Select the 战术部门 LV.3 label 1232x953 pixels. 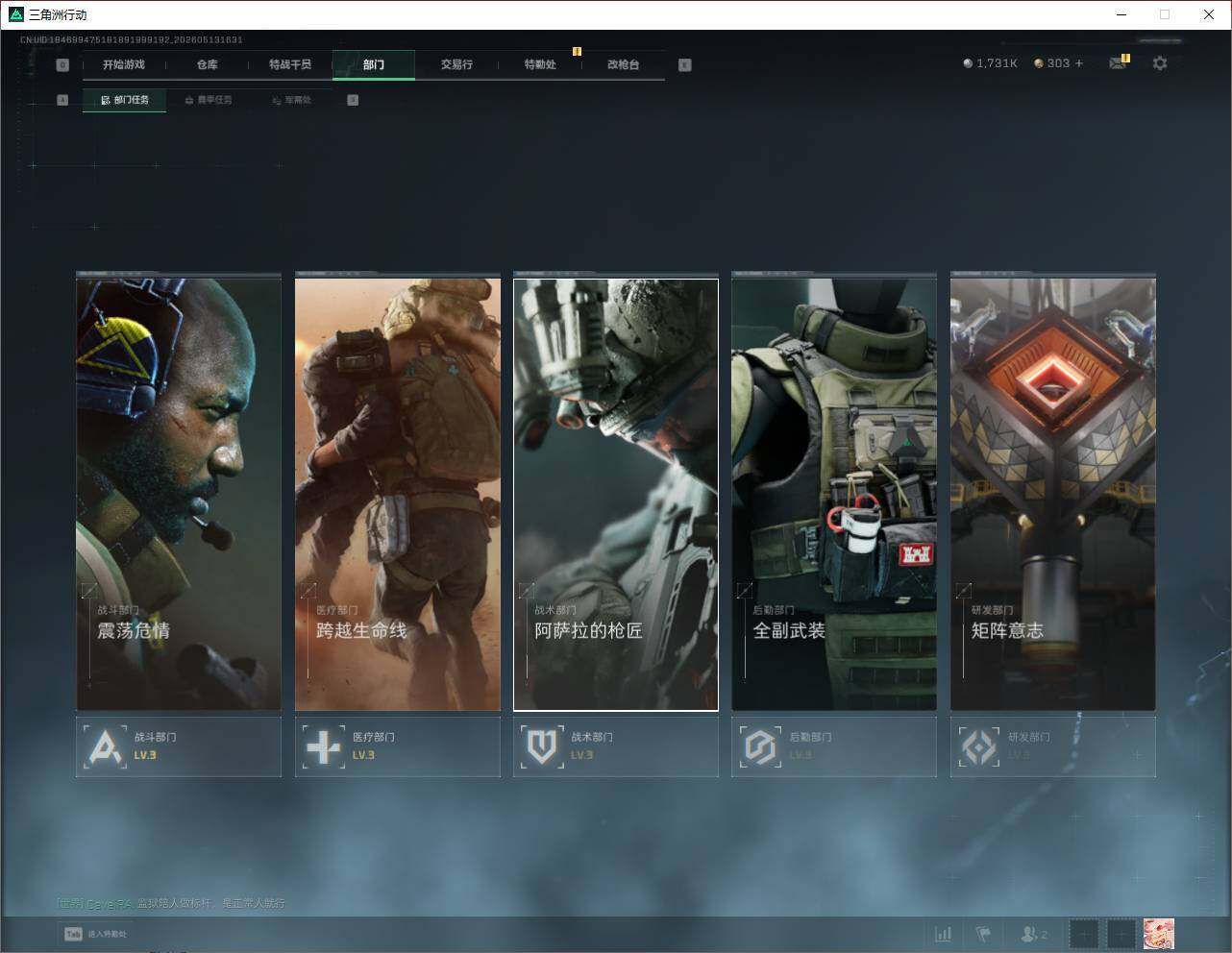click(x=582, y=755)
